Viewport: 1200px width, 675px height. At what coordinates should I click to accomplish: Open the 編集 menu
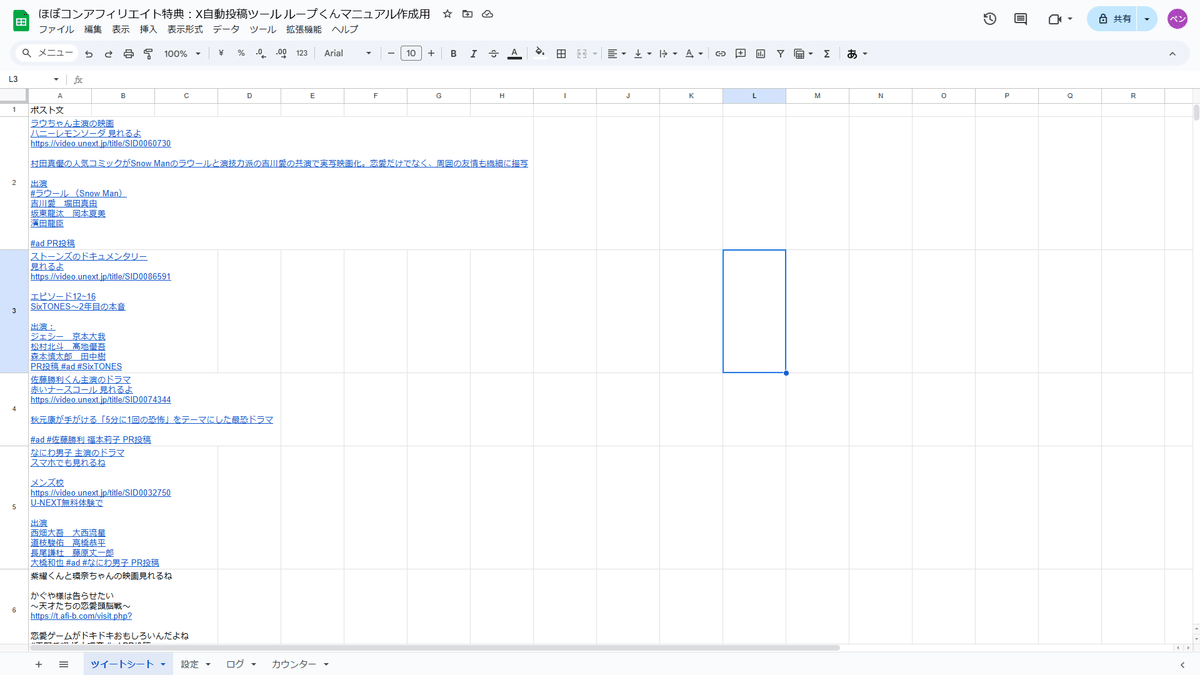pyautogui.click(x=93, y=30)
